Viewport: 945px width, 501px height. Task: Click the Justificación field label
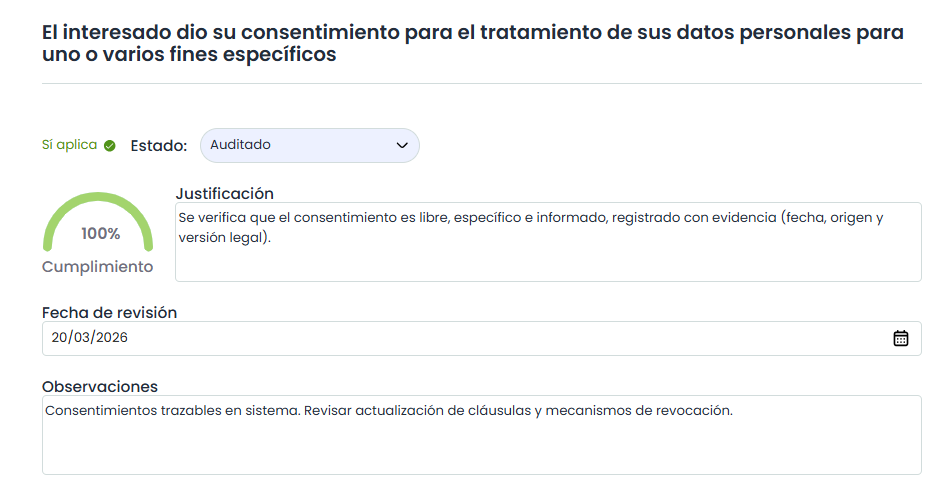pos(224,193)
